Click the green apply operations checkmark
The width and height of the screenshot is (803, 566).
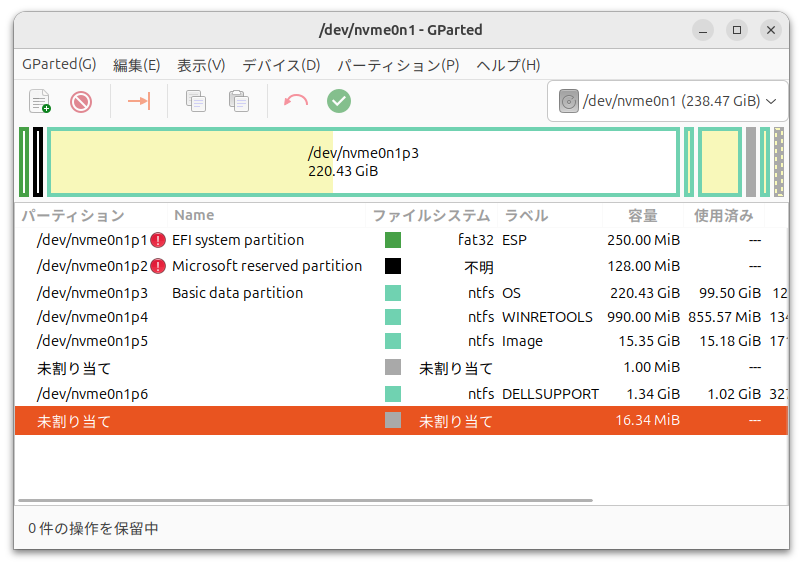point(339,101)
